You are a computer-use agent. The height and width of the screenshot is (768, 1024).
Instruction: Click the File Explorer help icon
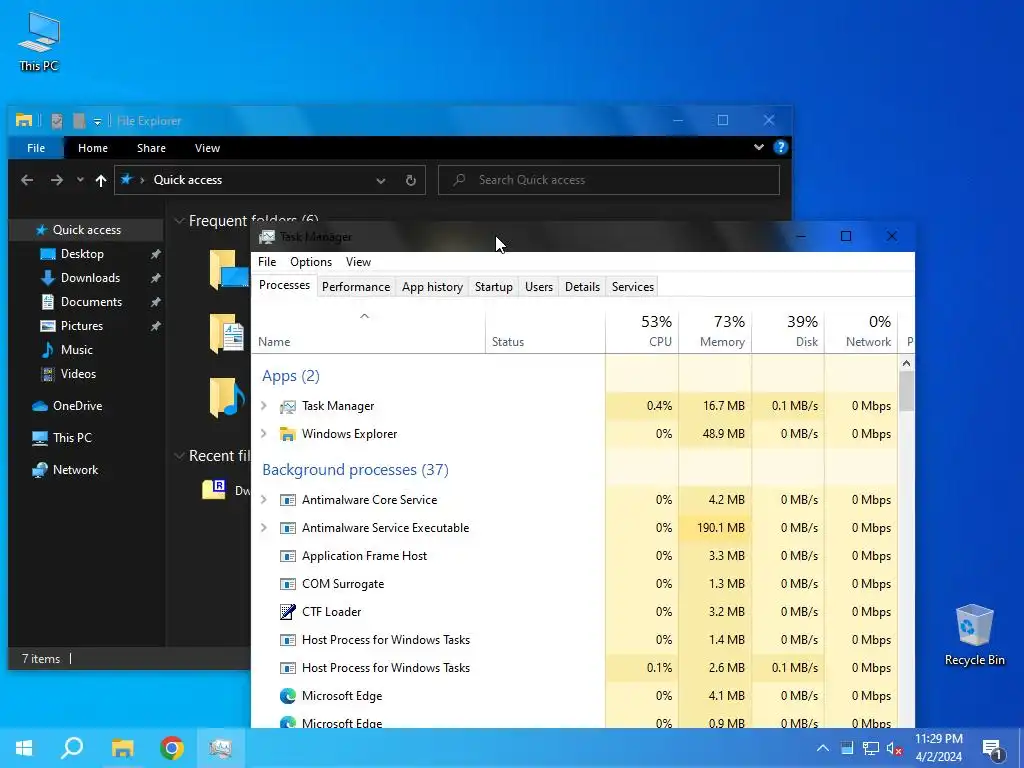[x=780, y=148]
